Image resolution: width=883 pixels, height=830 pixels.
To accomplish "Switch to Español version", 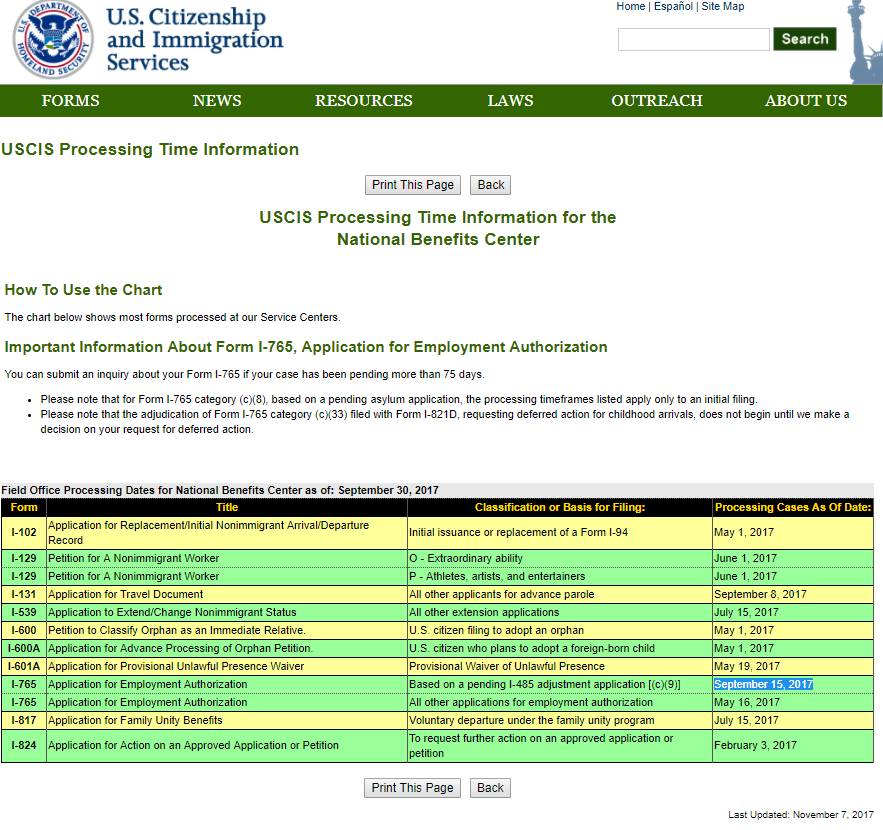I will [673, 6].
